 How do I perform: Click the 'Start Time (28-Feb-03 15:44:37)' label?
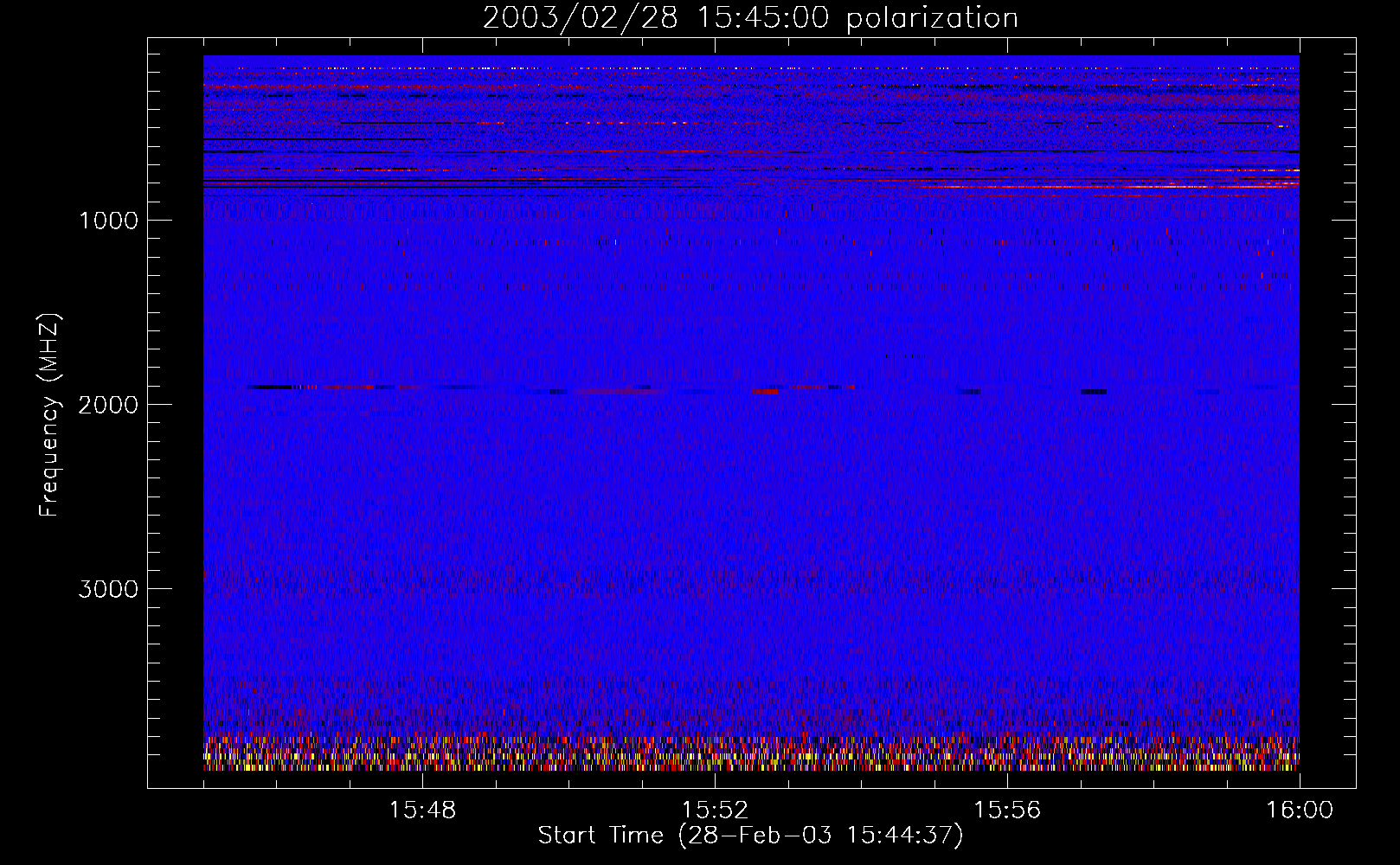[750, 836]
